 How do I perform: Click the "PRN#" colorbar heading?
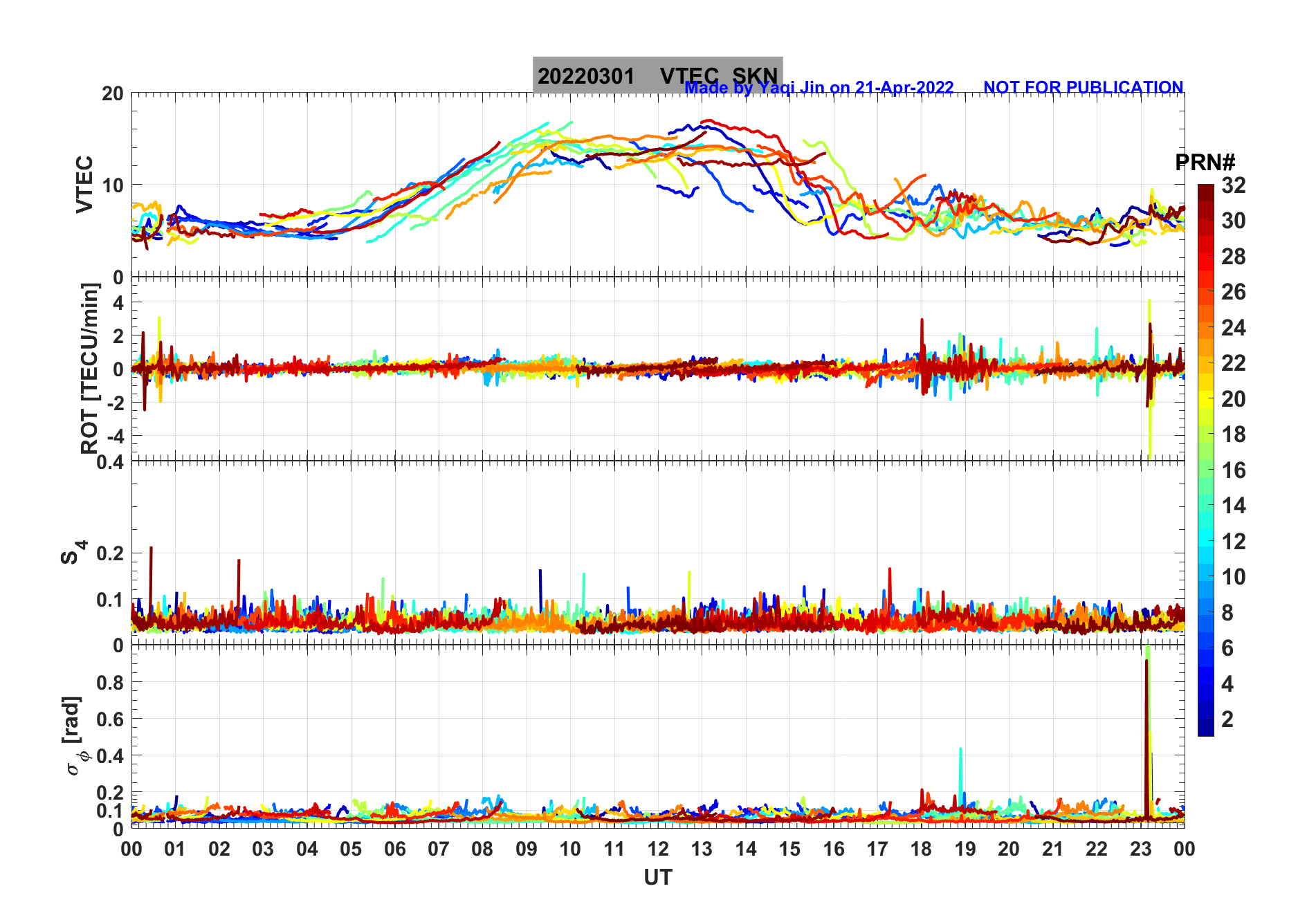pyautogui.click(x=1205, y=163)
